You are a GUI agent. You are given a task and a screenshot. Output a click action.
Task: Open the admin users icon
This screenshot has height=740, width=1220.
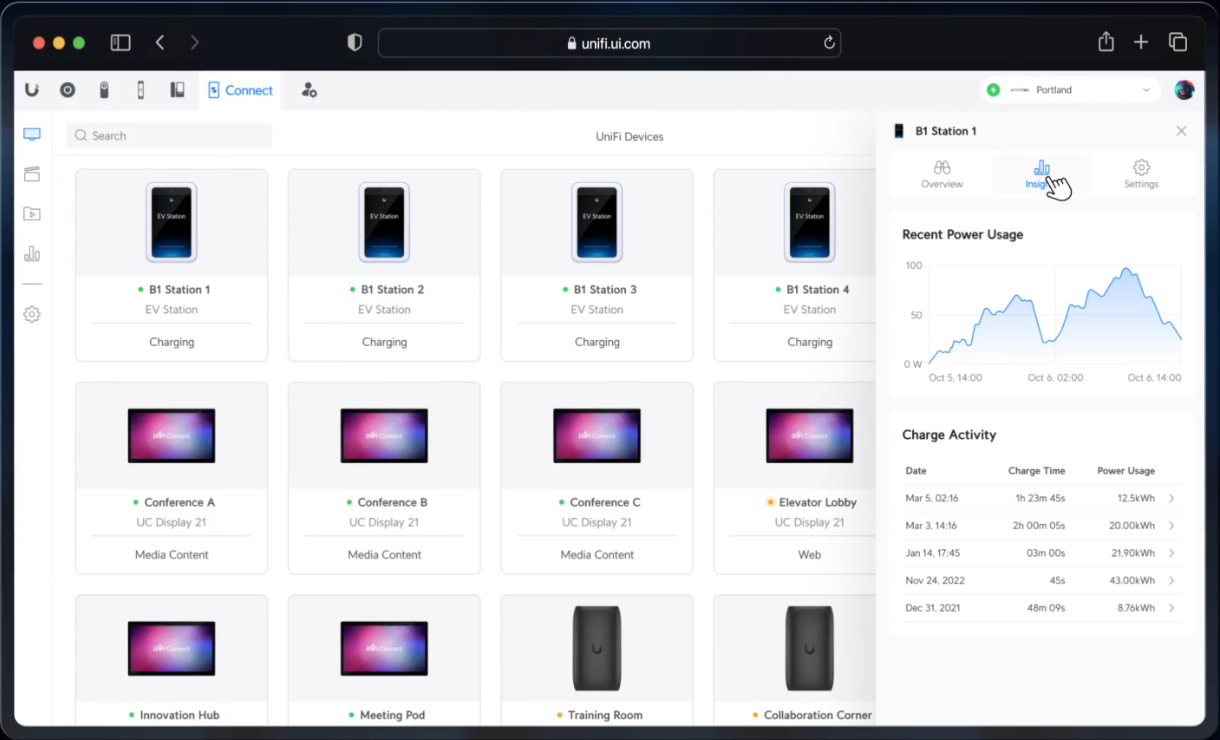(x=309, y=90)
